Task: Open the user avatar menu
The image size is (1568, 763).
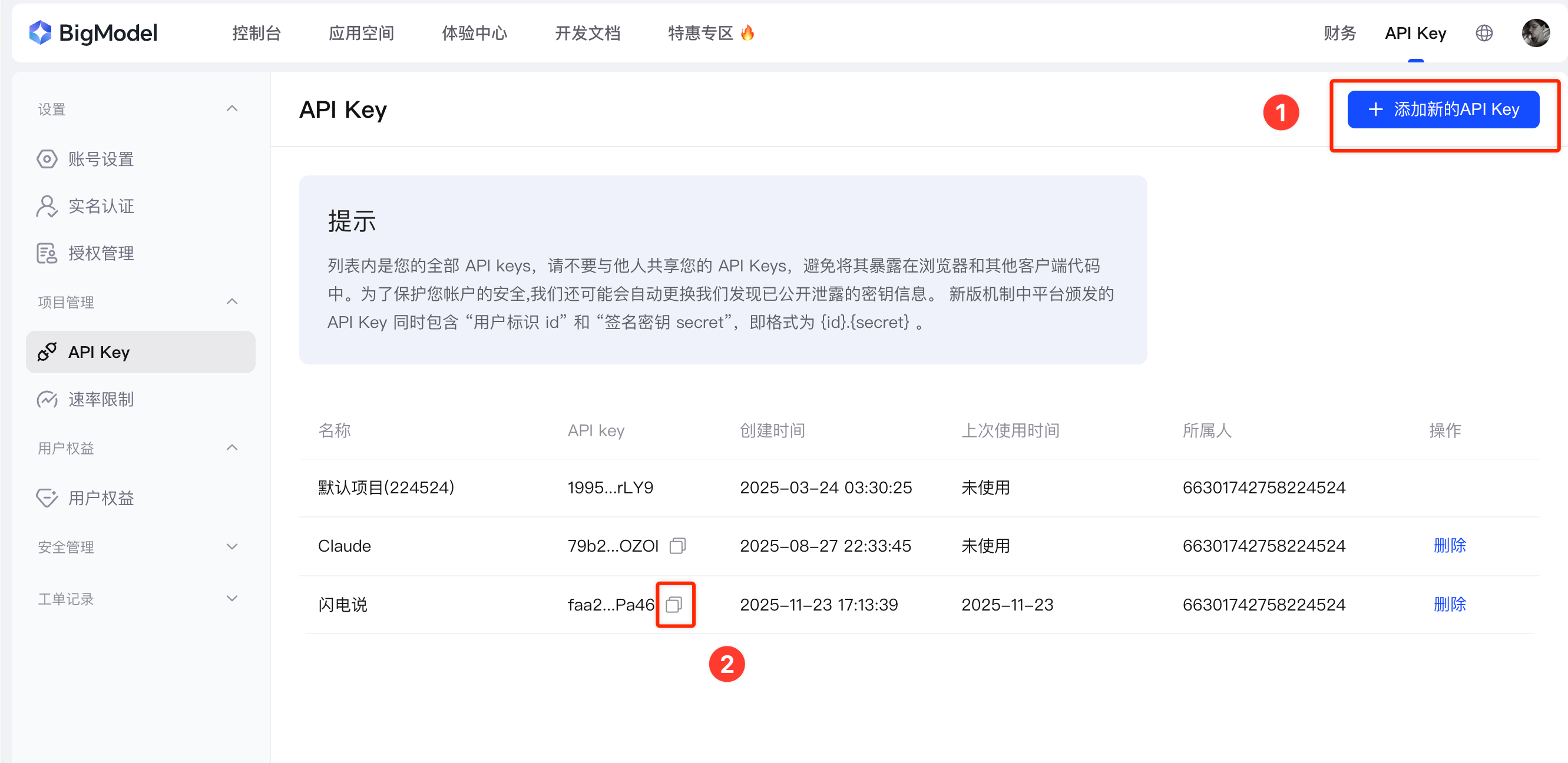Action: (1535, 33)
